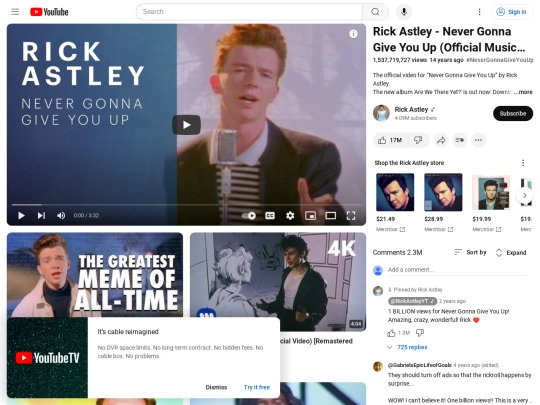Seek on the video progress bar
This screenshot has height=405, width=540.
186,205
